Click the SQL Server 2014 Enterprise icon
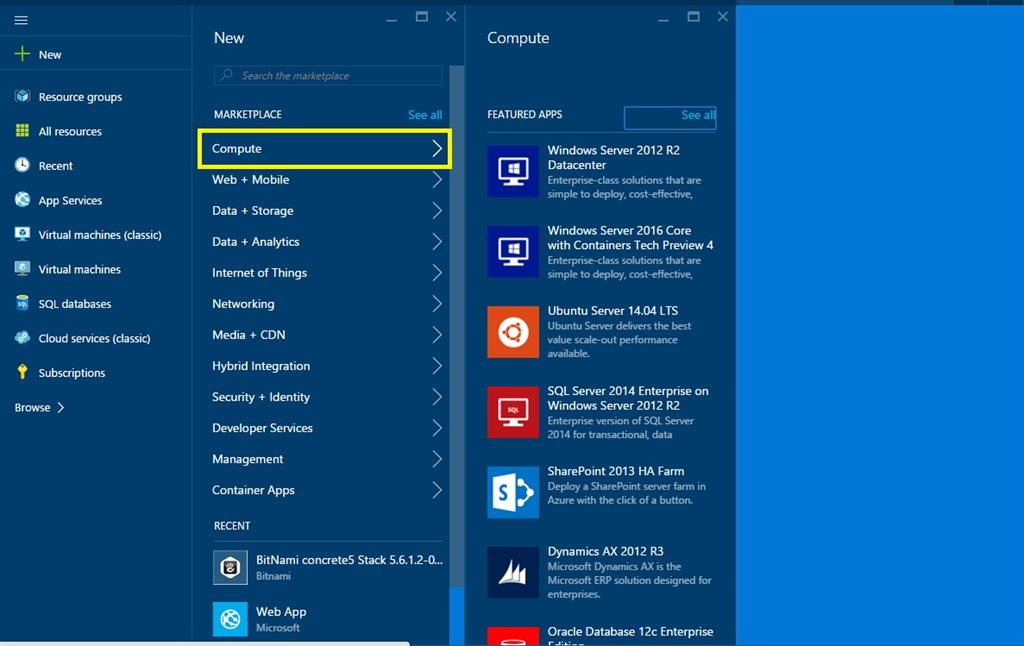The image size is (1024, 646). coord(513,412)
